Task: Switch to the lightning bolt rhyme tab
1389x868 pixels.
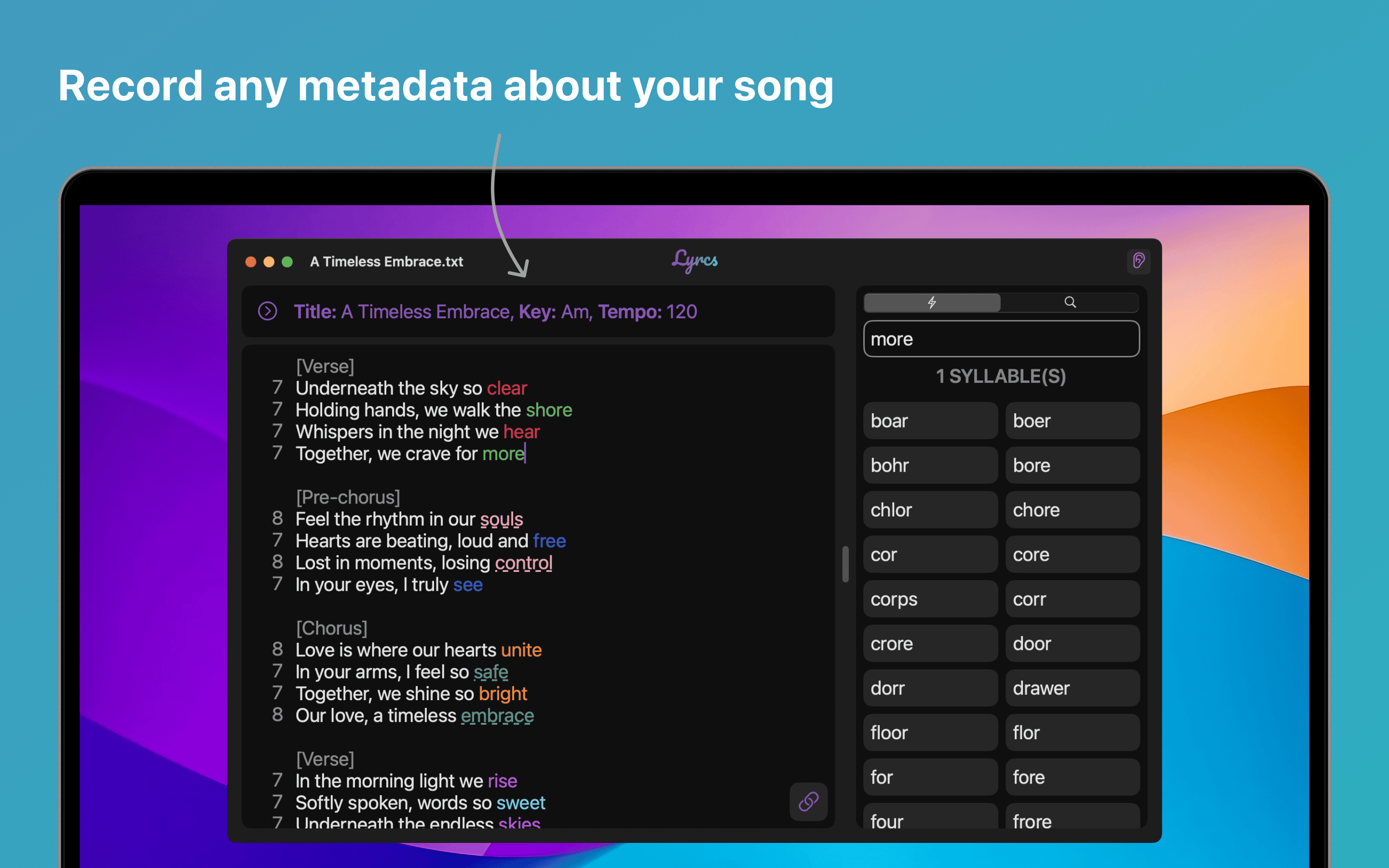Action: coord(932,302)
